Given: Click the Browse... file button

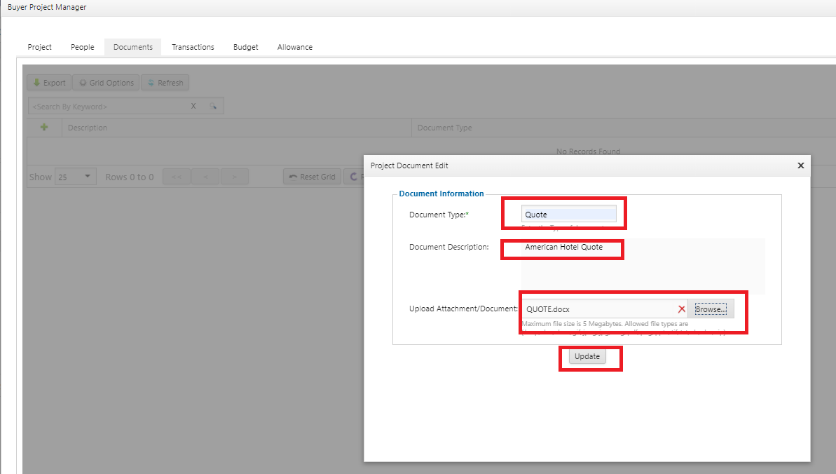Looking at the screenshot, I should (x=710, y=309).
